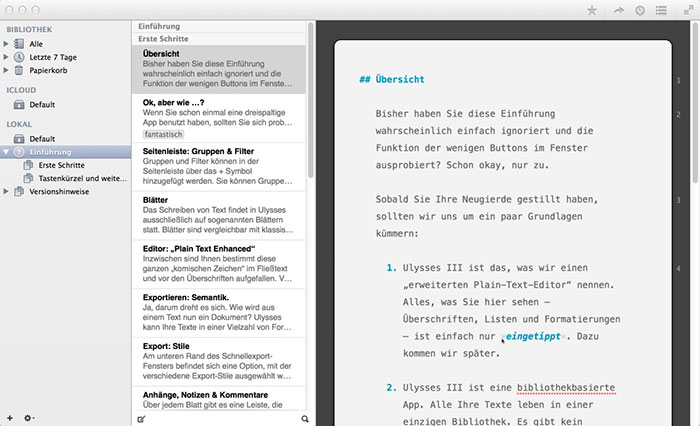Viewport: 700px width, 426px height.
Task: Click the Lokal Default inbox icon
Action: (x=19, y=138)
